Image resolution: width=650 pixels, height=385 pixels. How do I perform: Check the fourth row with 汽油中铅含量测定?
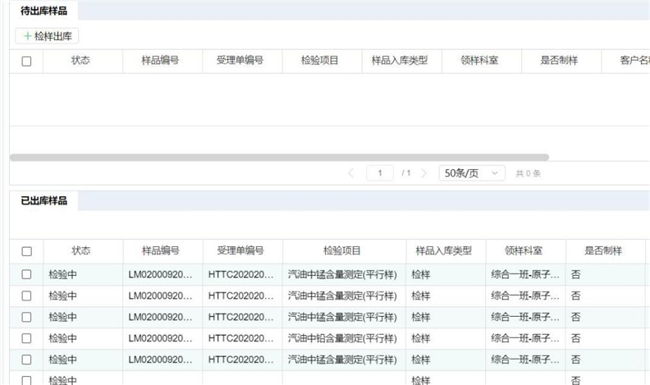27,338
